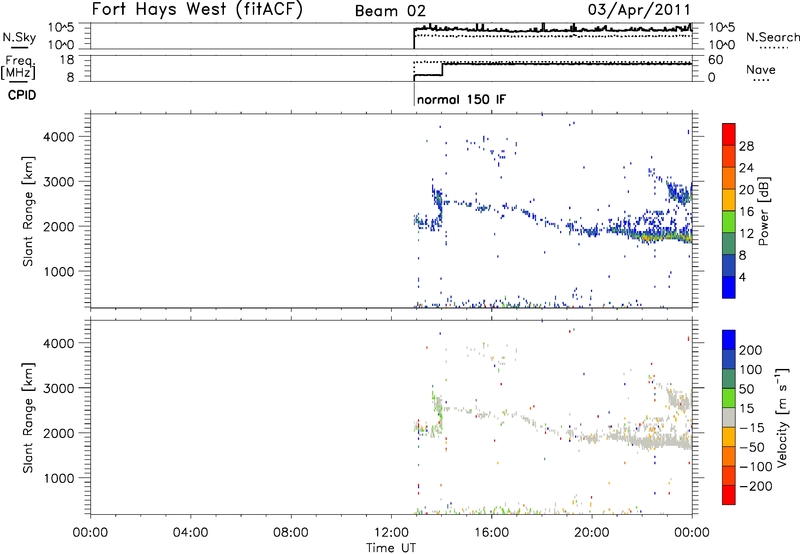Viewport: 800px width, 554px height.
Task: Click the '4' power color bar label
Action: (742, 277)
